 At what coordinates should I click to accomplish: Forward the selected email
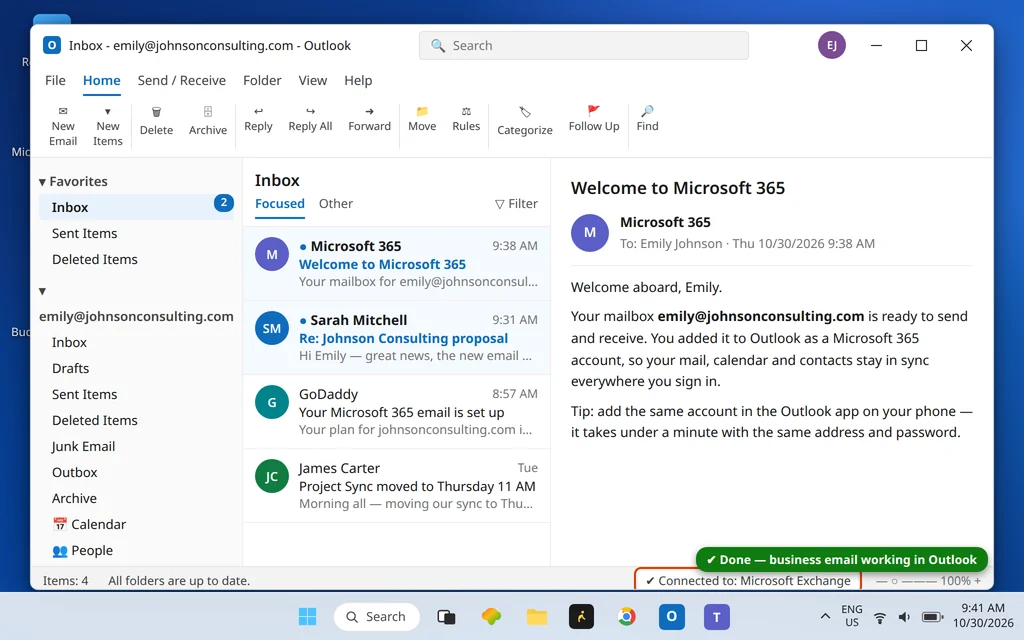pyautogui.click(x=369, y=120)
